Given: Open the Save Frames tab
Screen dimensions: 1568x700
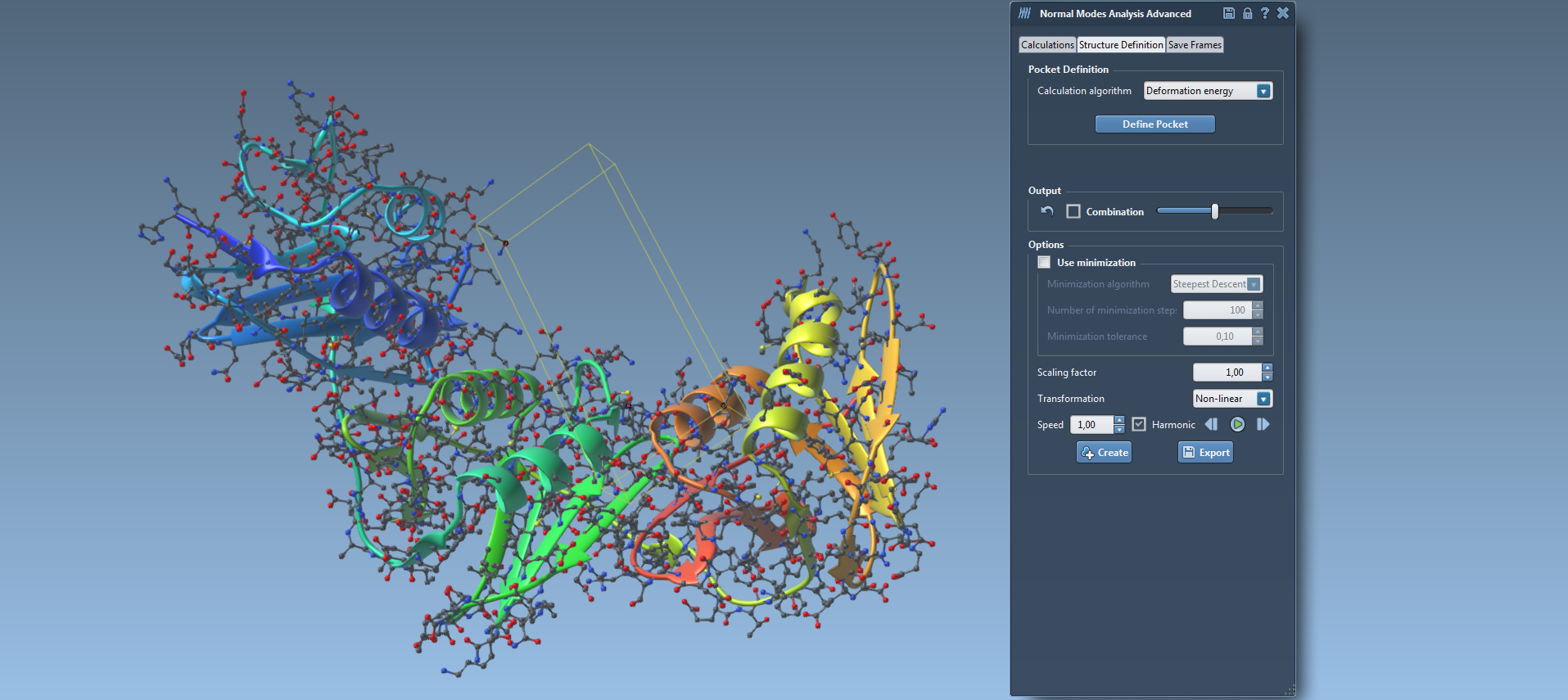Looking at the screenshot, I should (x=1195, y=45).
